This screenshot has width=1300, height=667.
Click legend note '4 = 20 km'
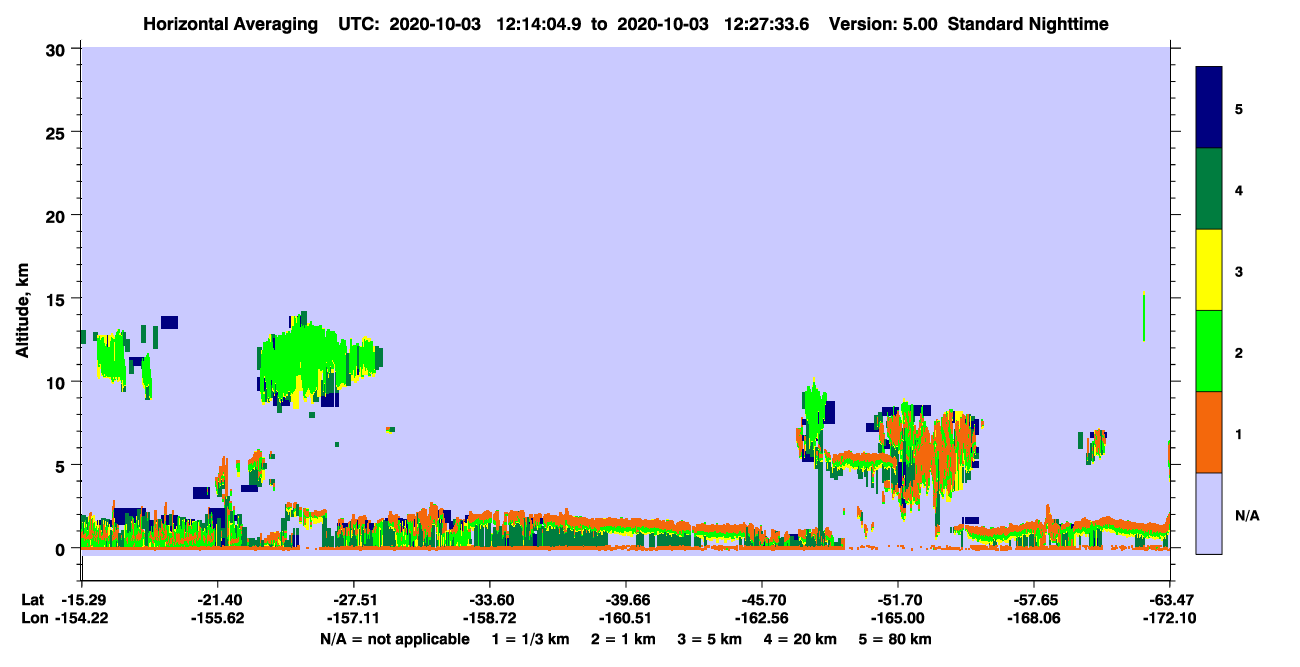point(801,639)
